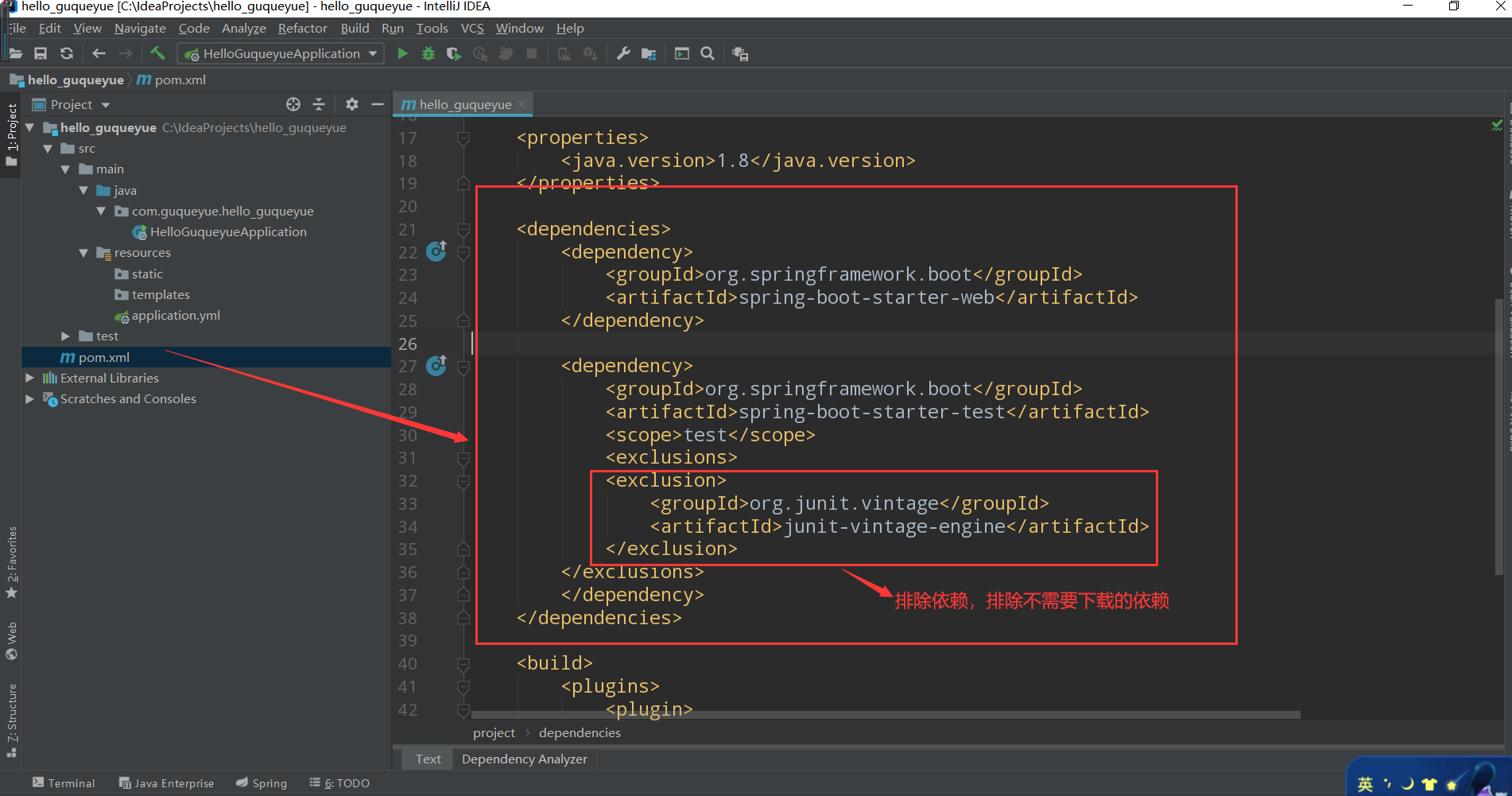Open Settings via the wrench icon
This screenshot has width=1512, height=796.
(623, 53)
